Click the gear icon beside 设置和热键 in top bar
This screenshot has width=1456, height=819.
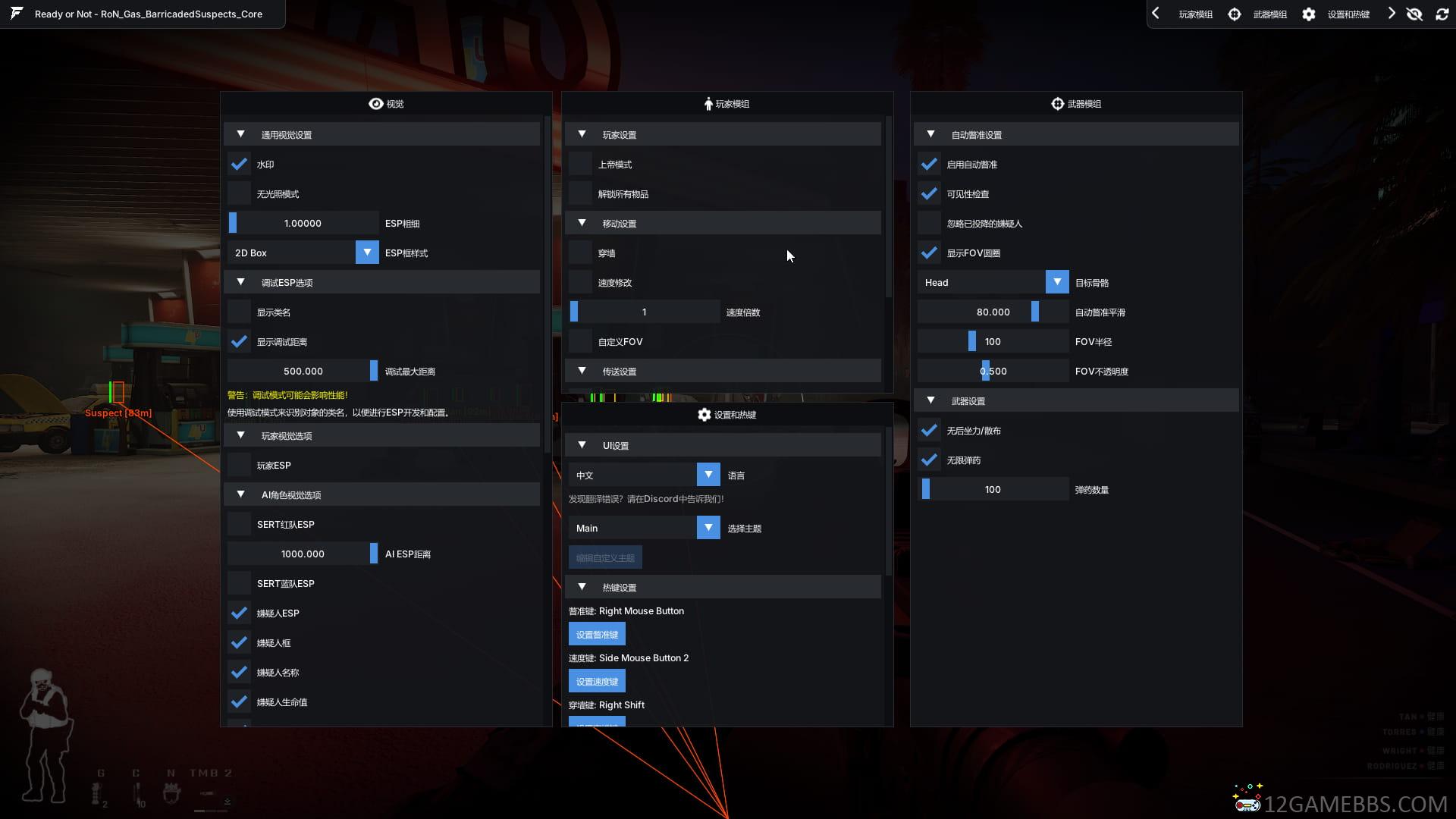(x=1309, y=14)
